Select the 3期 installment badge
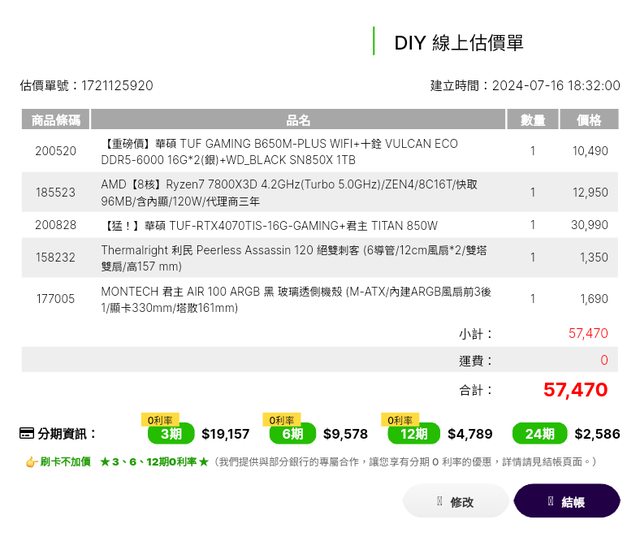This screenshot has width=640, height=537. click(x=171, y=435)
